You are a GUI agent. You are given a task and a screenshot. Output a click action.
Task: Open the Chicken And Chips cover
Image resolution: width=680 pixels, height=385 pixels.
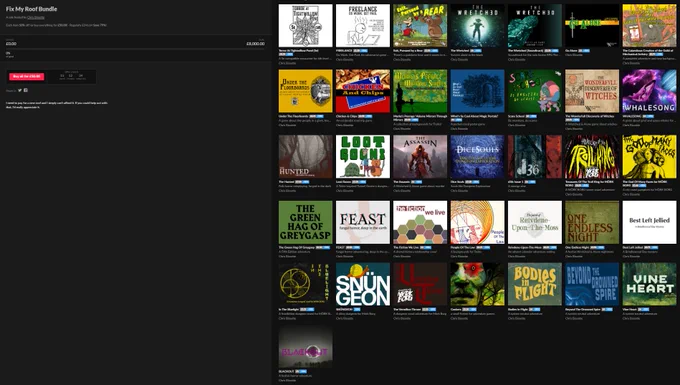tap(363, 91)
